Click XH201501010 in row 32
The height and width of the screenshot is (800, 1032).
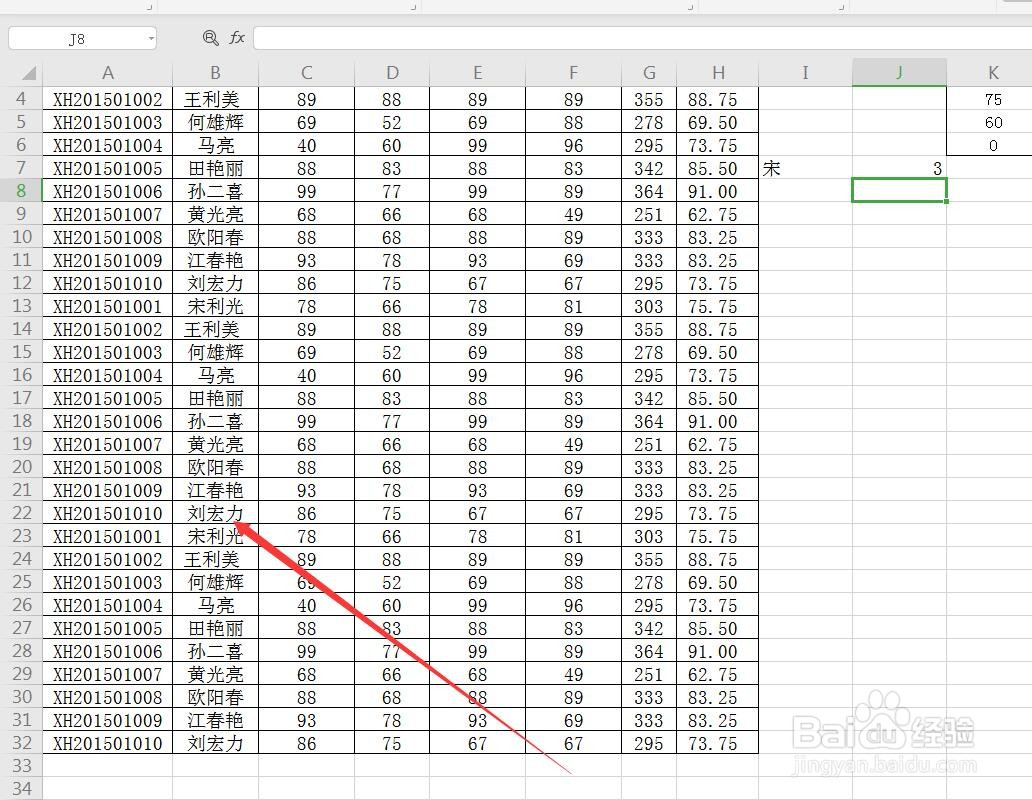coord(108,743)
